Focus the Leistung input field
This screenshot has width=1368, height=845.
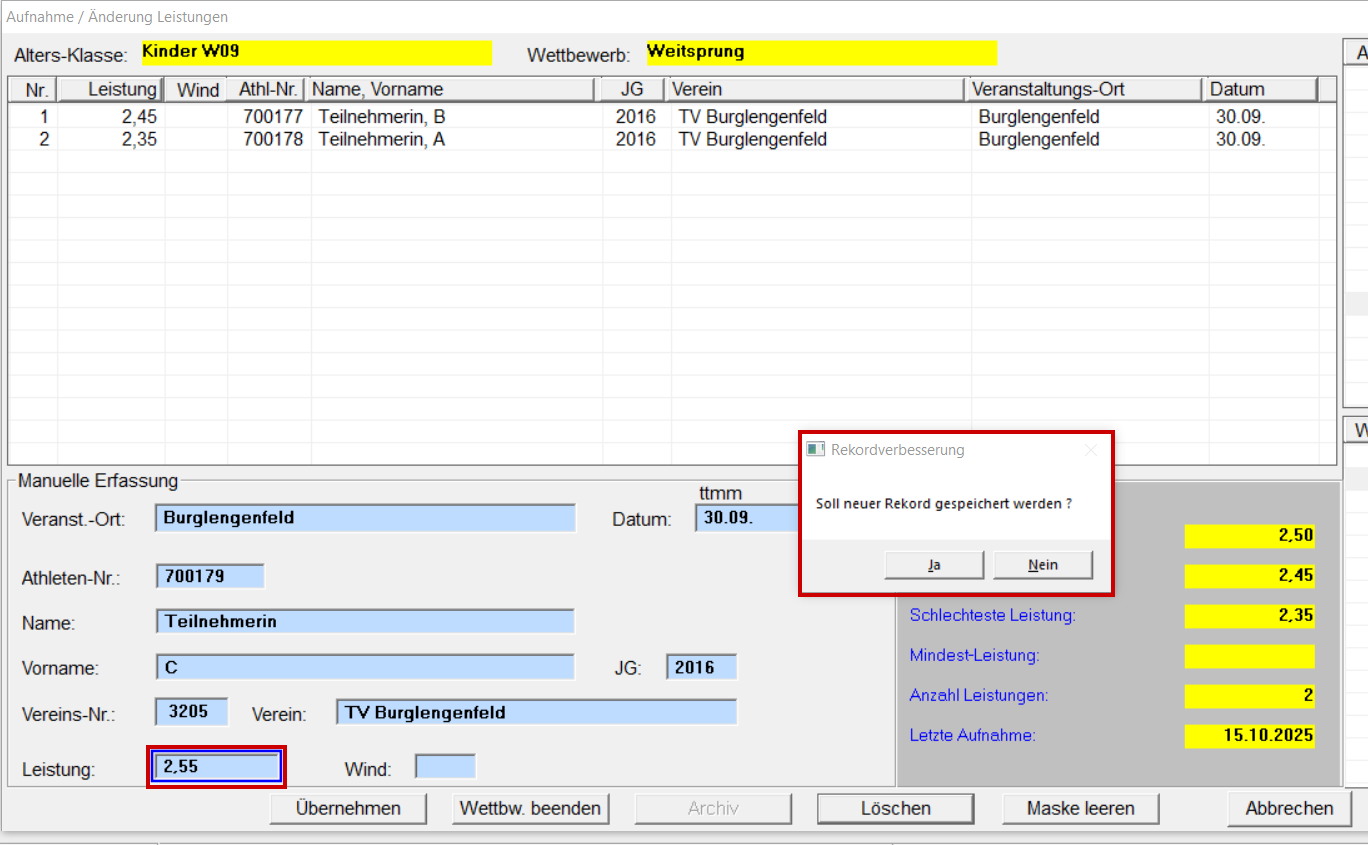tap(216, 767)
